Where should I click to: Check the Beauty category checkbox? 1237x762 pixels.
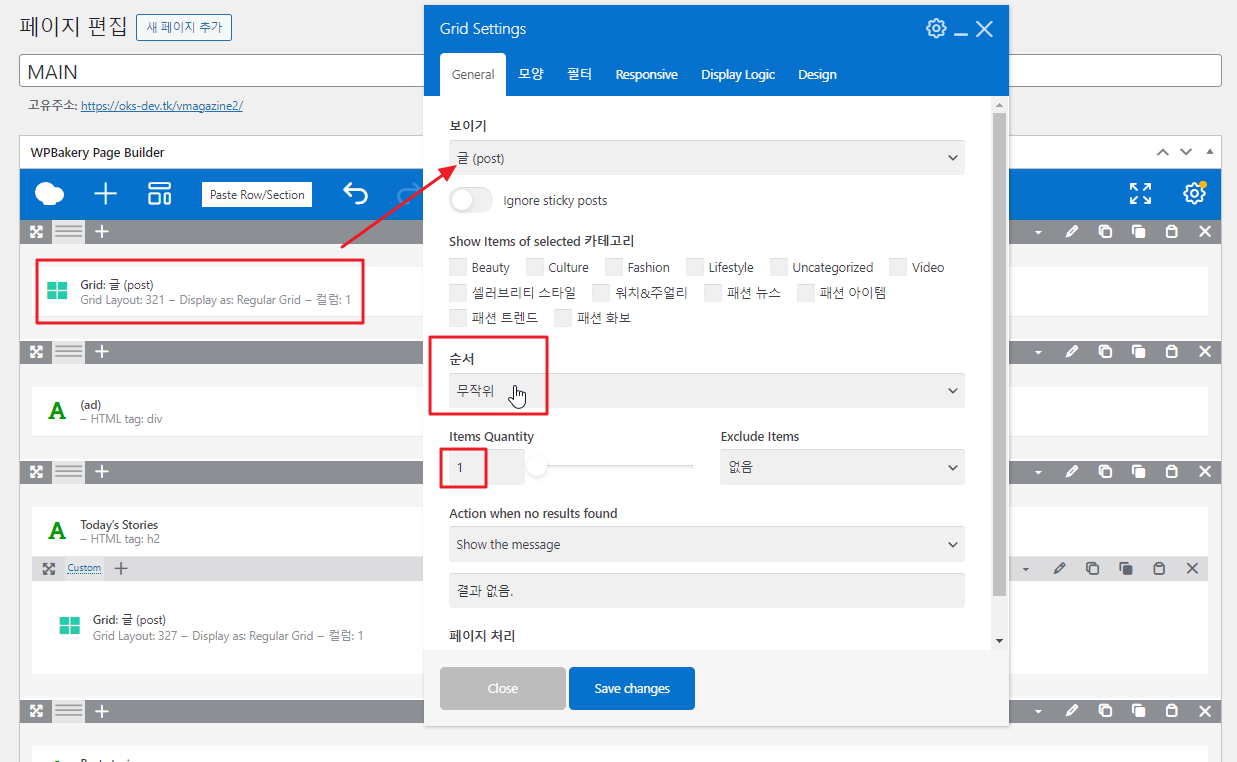[x=458, y=267]
